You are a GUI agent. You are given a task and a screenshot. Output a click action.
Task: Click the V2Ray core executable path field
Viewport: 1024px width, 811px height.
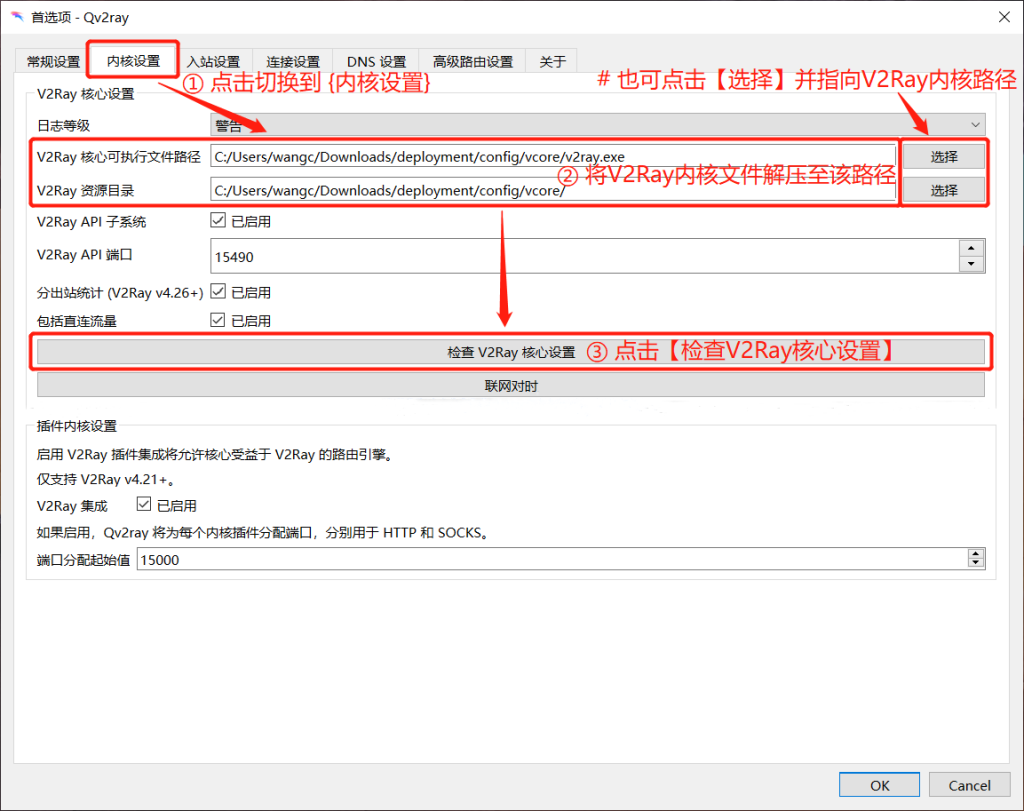click(552, 157)
